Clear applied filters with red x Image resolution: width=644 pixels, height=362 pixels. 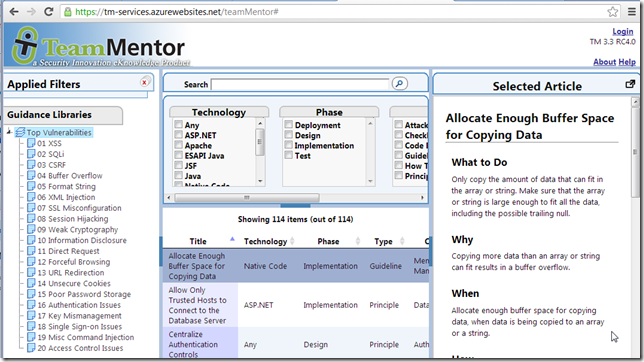pyautogui.click(x=145, y=83)
